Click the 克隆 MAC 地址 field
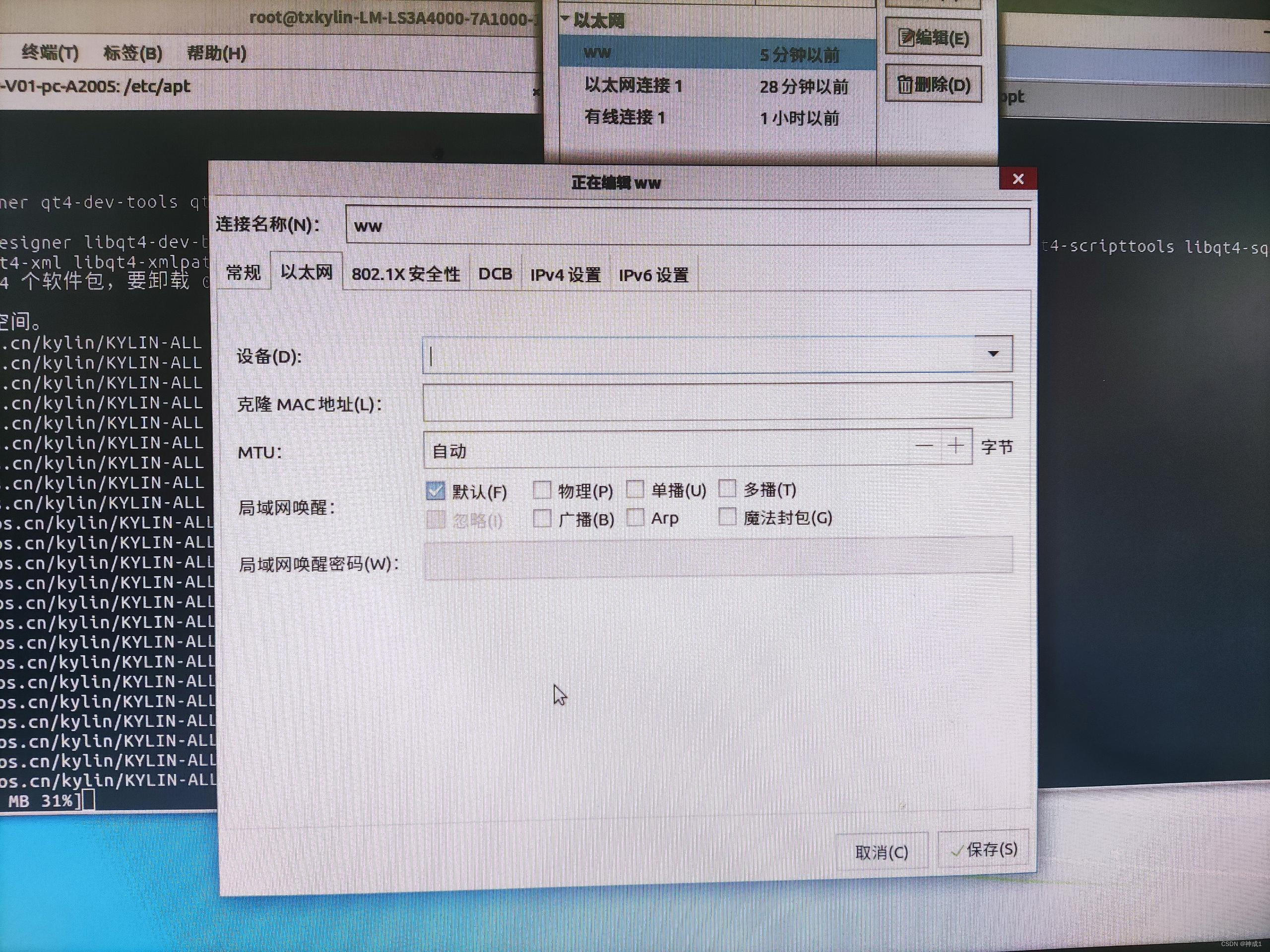The image size is (1270, 952). tap(717, 401)
